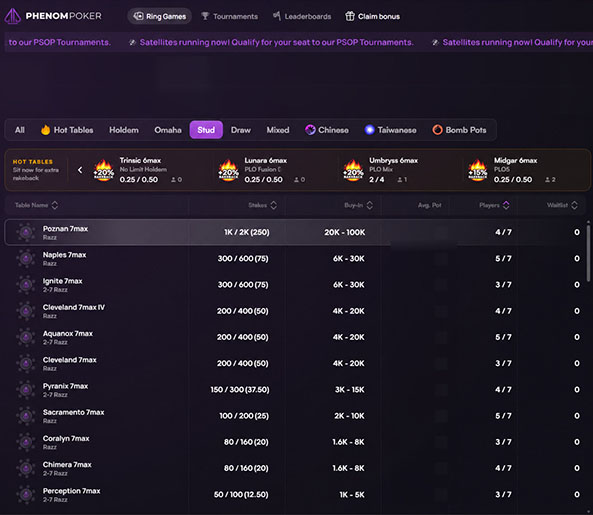Image resolution: width=593 pixels, height=515 pixels.
Task: Select the Chimera 7max table name
Action: pos(67,465)
